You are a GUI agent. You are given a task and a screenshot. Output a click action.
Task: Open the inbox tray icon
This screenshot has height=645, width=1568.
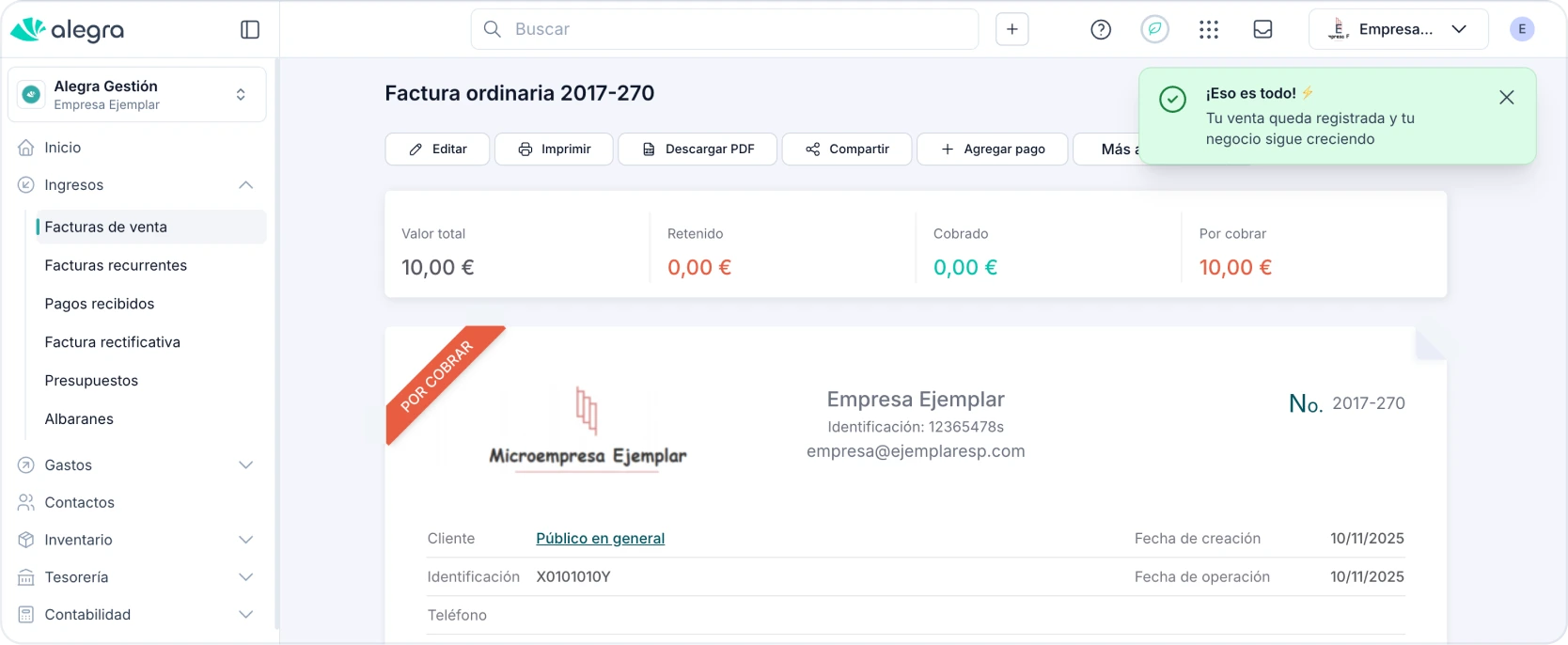click(x=1263, y=30)
